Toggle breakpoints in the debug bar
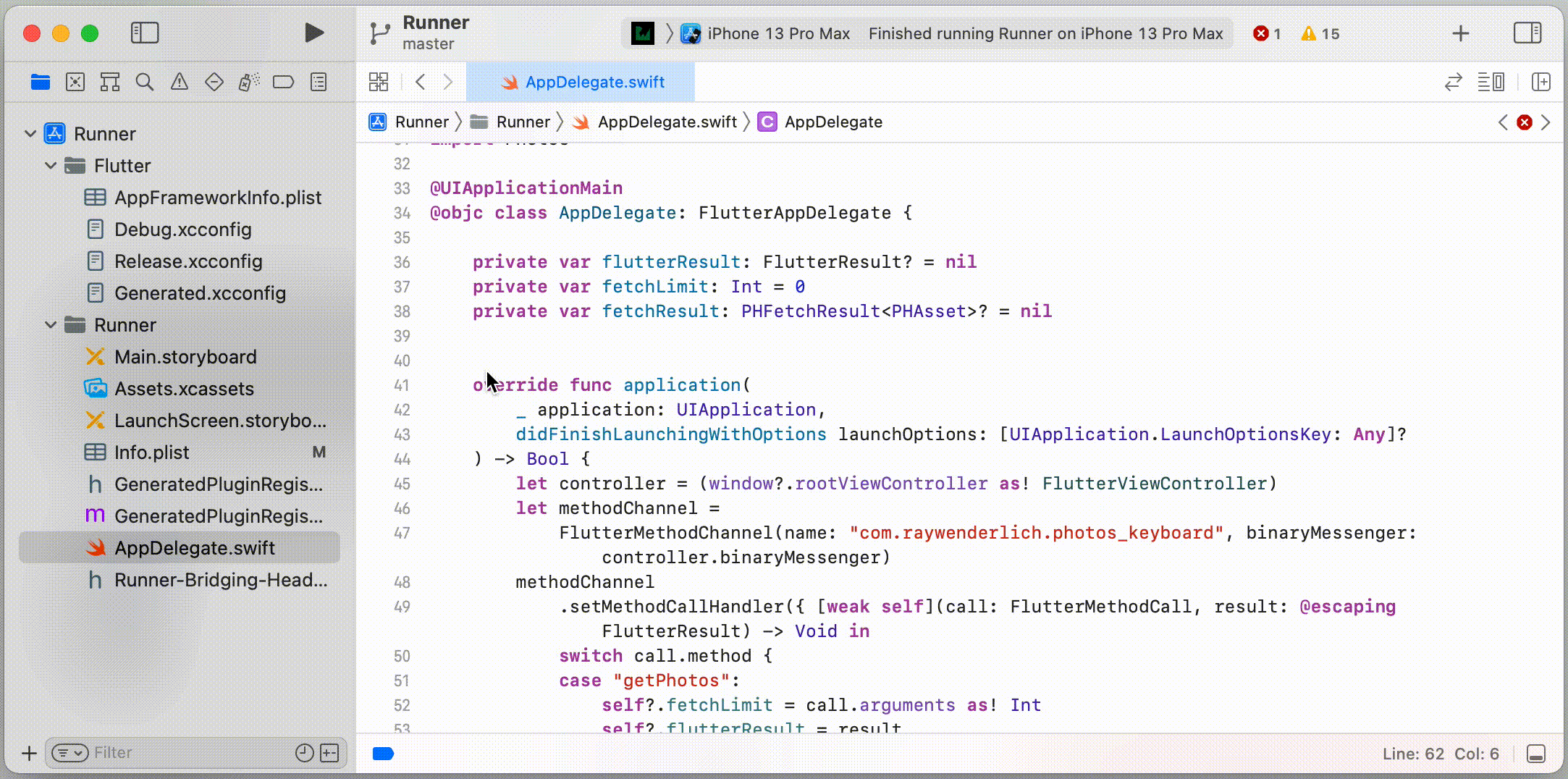 (x=384, y=753)
